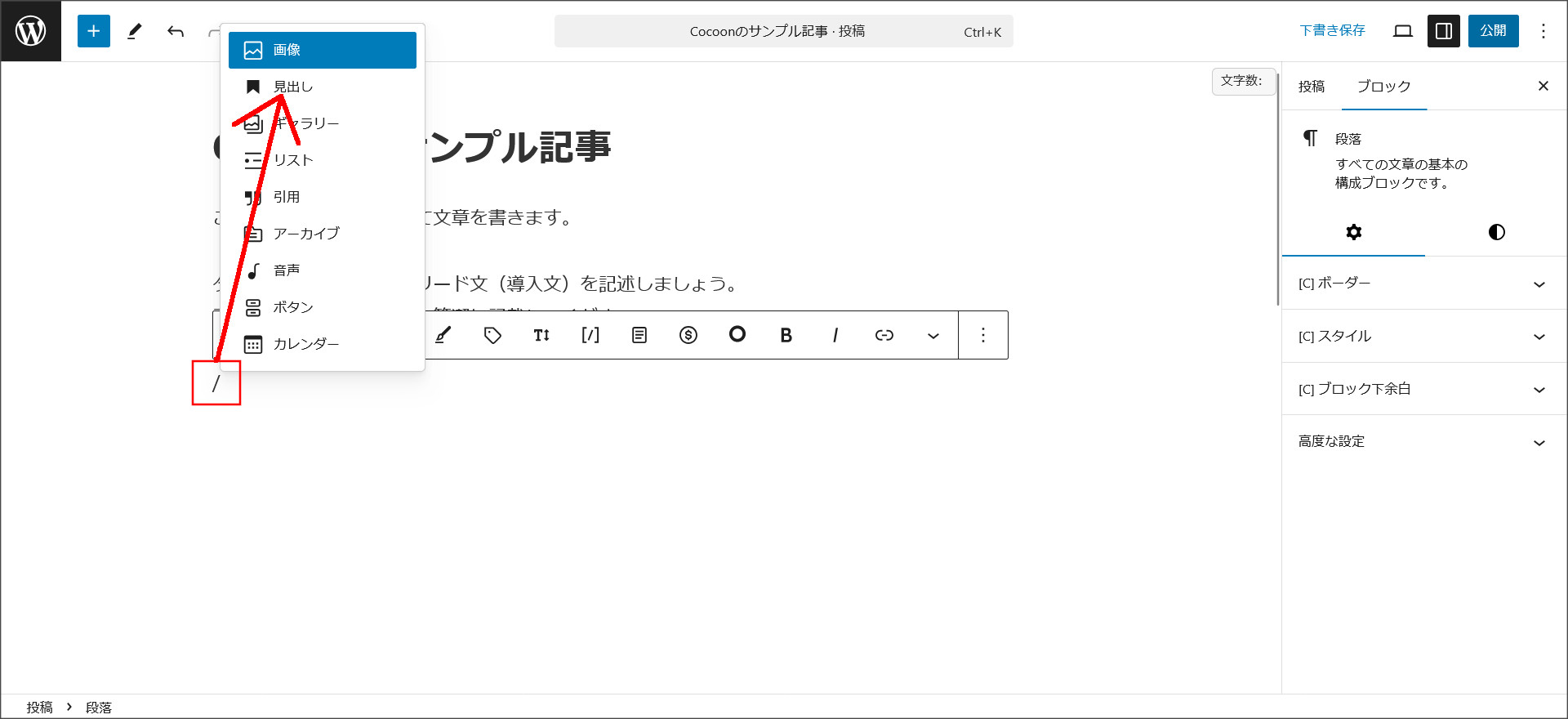Click the tag icon in block toolbar

pyautogui.click(x=492, y=335)
